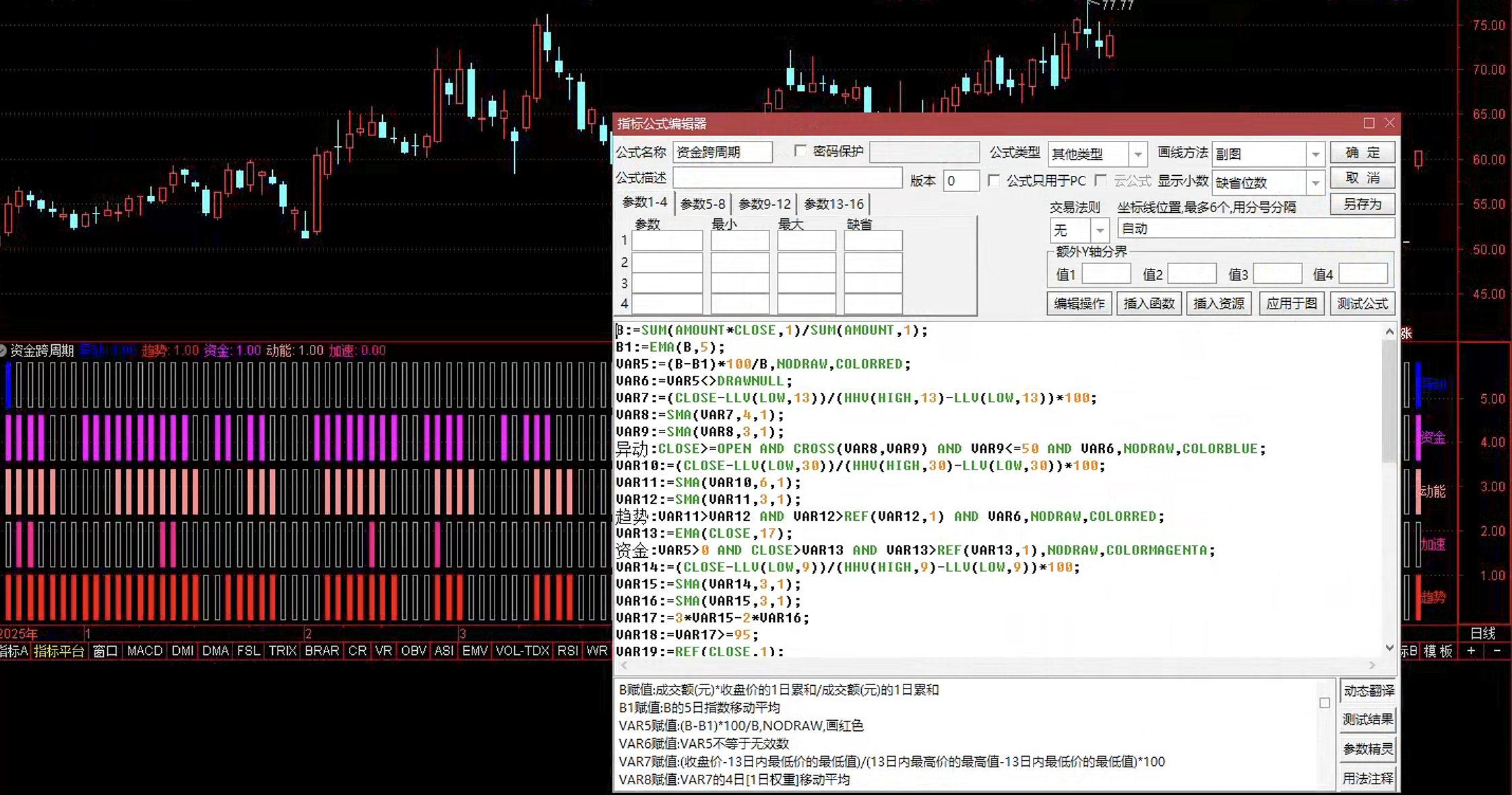1512x795 pixels.
Task: Enable 公式只用于PC checkbox
Action: (994, 181)
